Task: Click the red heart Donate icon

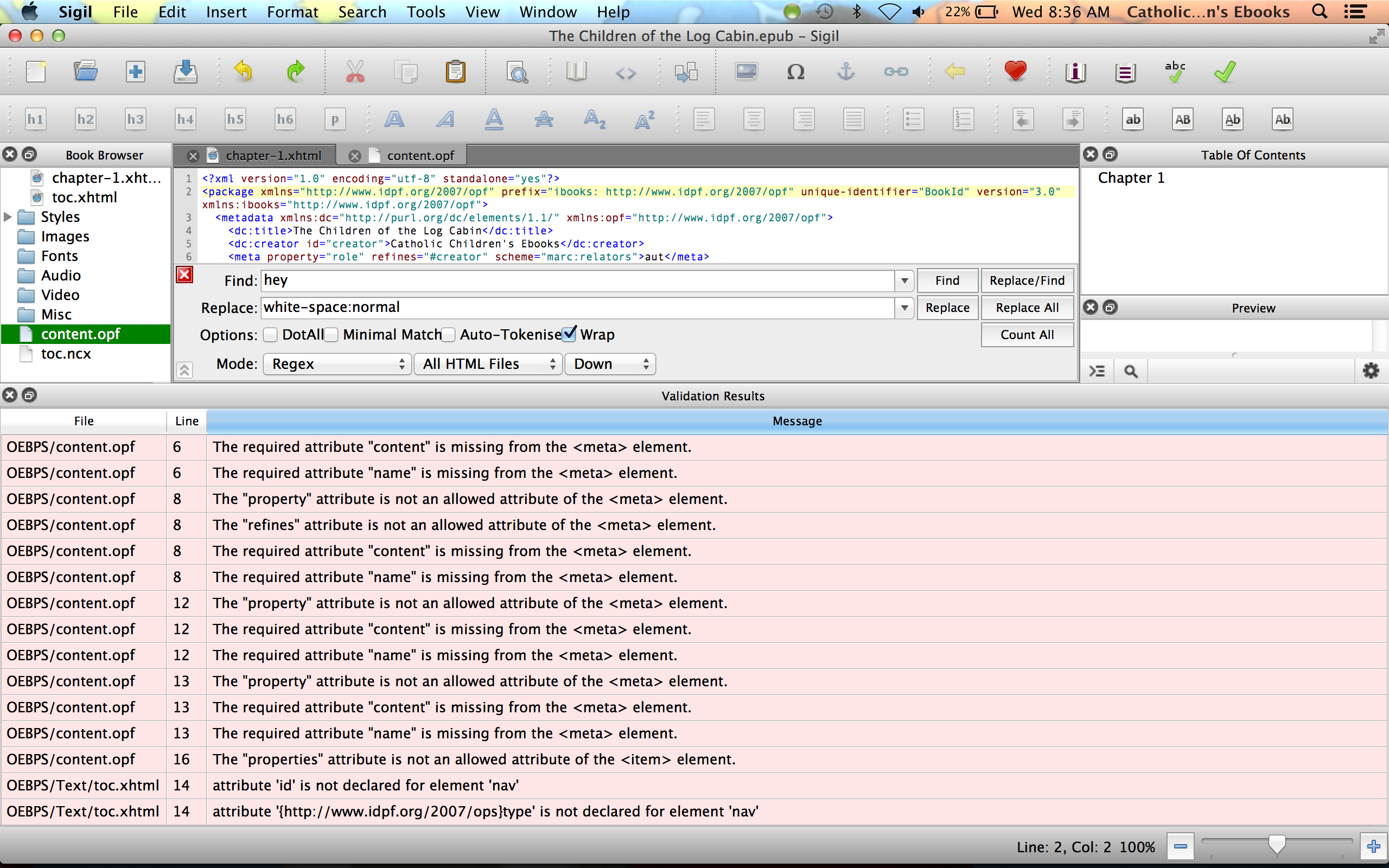Action: point(1015,72)
